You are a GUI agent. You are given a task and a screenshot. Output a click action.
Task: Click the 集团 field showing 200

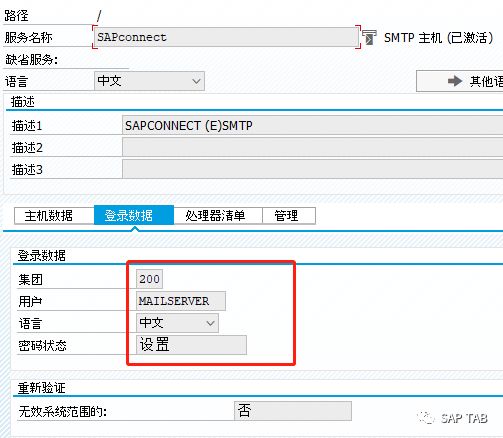pos(149,279)
